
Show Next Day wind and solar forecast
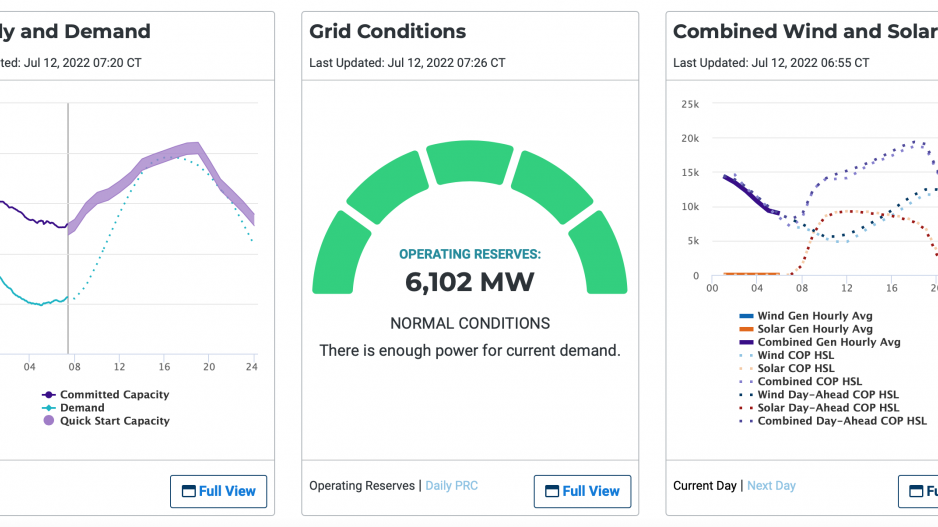pos(771,486)
